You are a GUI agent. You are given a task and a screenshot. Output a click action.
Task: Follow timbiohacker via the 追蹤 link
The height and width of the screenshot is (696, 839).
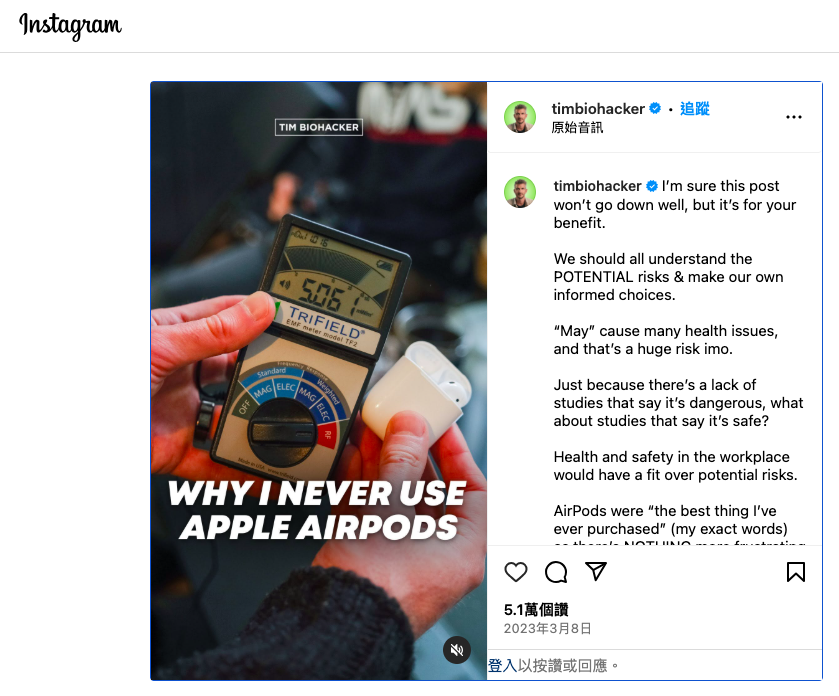695,109
